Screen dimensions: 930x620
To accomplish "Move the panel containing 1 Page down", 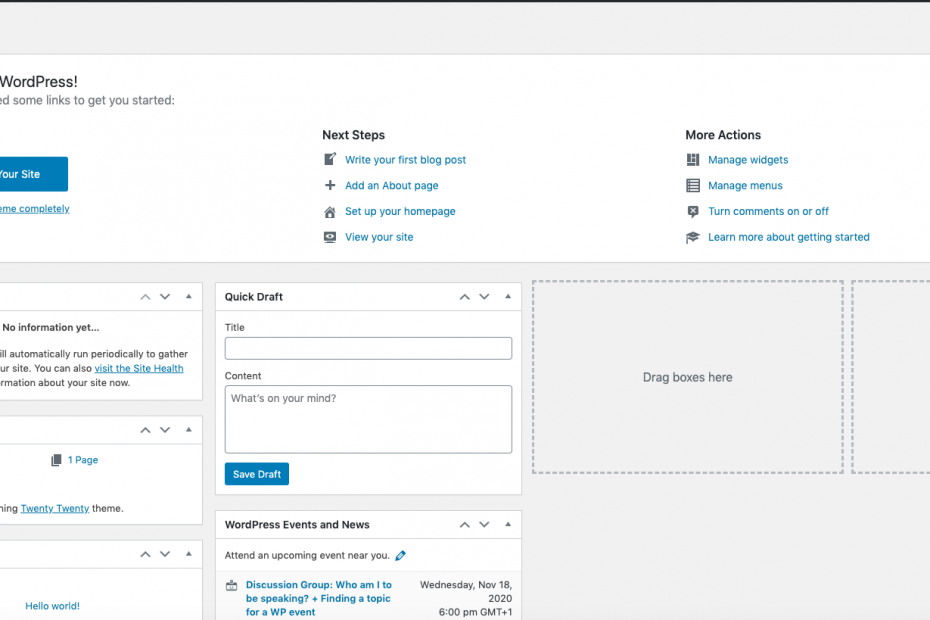I will pyautogui.click(x=165, y=430).
